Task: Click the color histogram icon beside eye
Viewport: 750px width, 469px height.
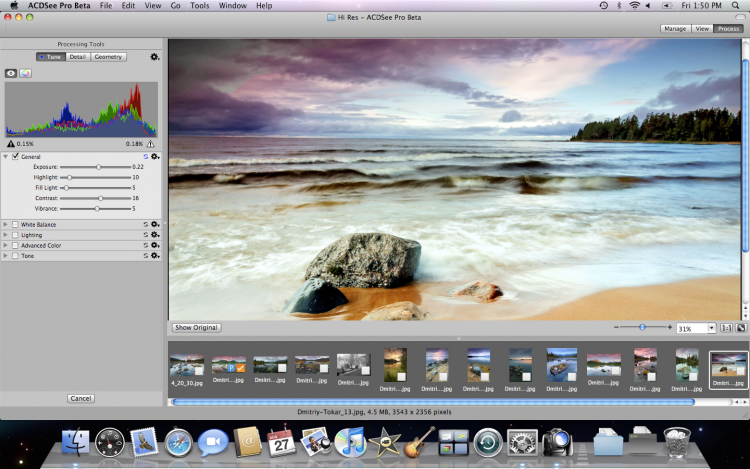Action: (26, 73)
